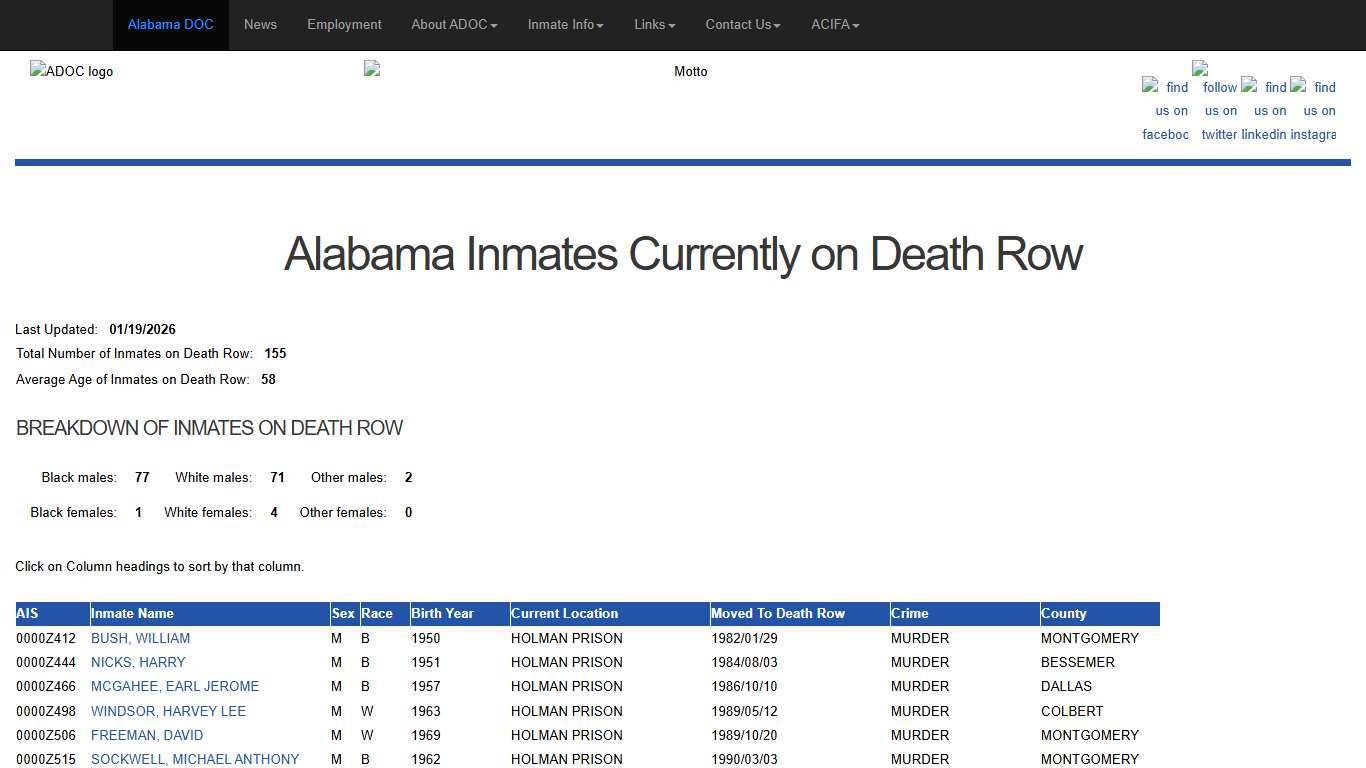View details for NICKS, HARRY
The image size is (1366, 768).
138,662
